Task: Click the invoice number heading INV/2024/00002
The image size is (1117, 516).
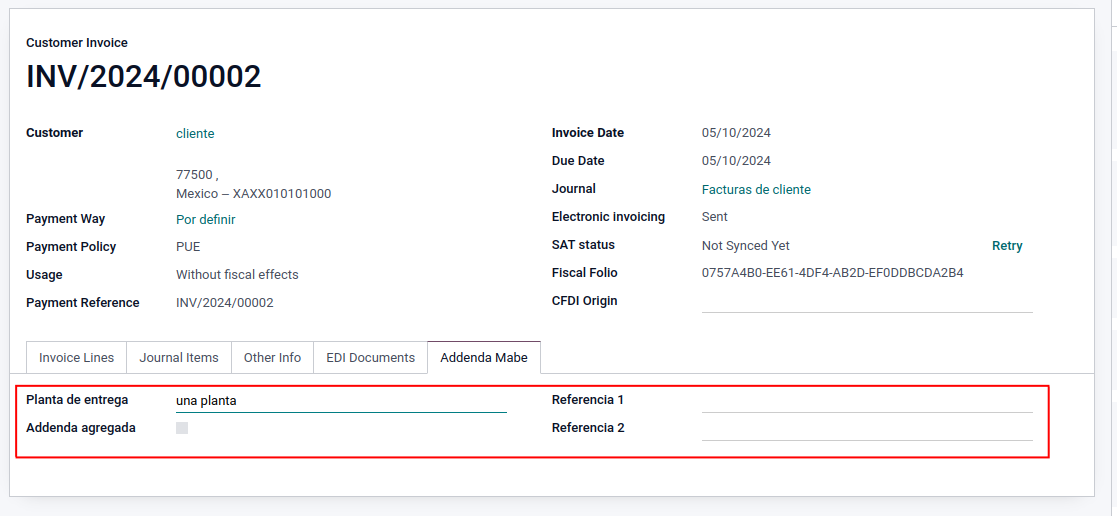Action: pos(144,77)
